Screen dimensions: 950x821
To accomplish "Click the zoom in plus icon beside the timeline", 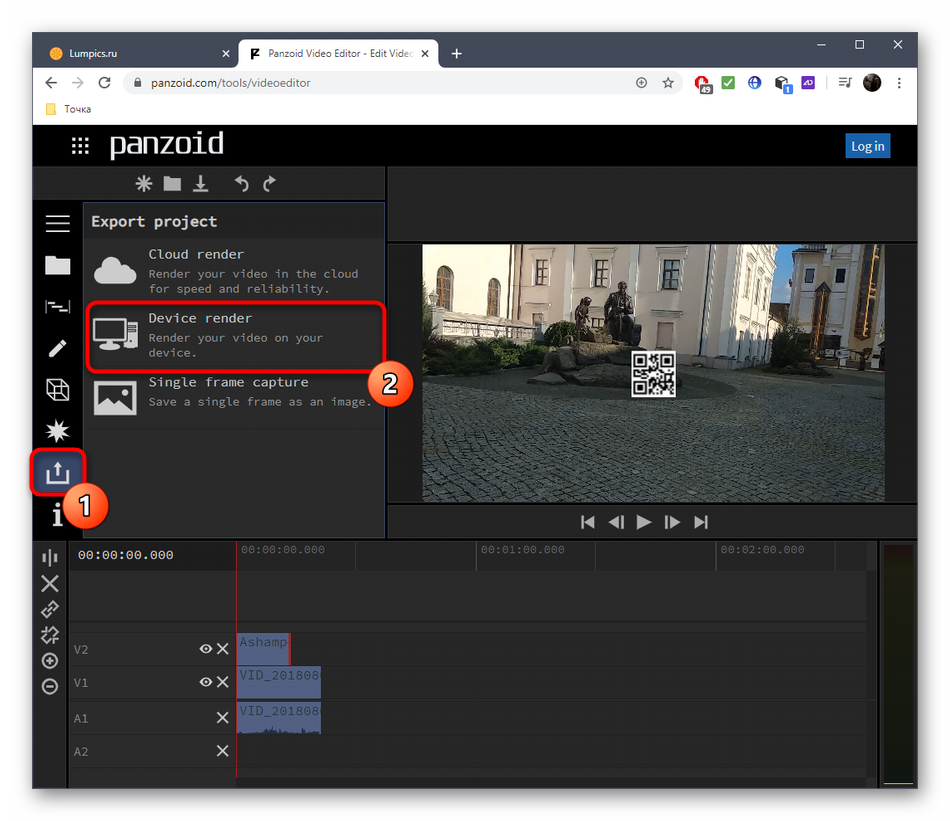I will (x=50, y=661).
